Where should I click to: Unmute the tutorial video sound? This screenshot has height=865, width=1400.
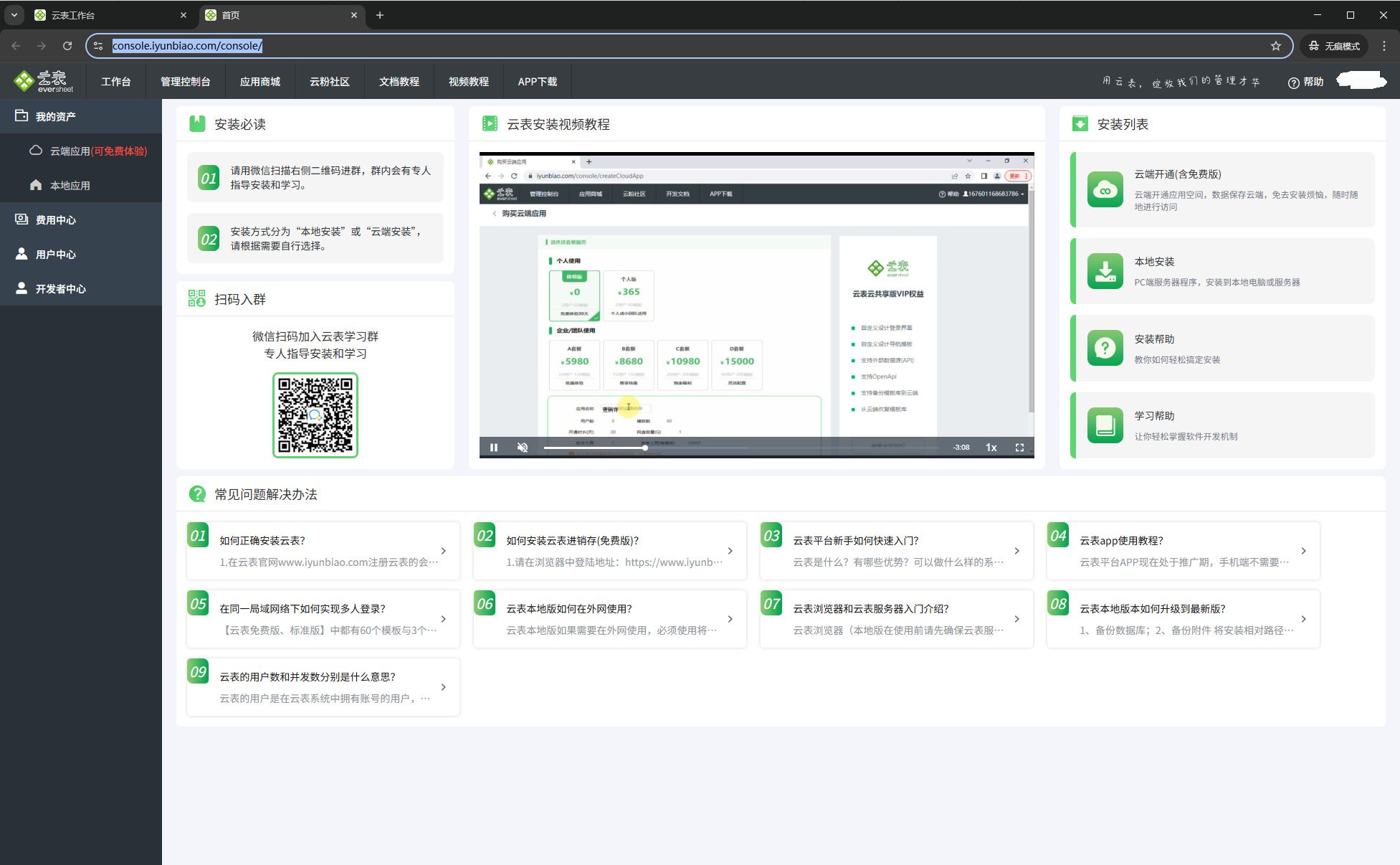click(523, 448)
